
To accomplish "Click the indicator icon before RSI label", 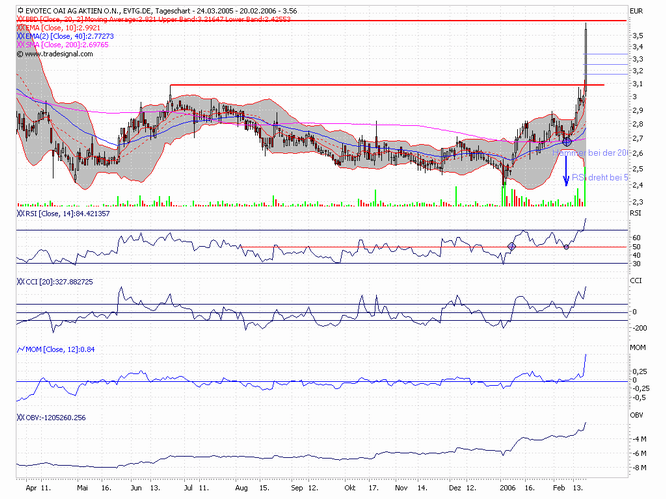I will coord(21,214).
